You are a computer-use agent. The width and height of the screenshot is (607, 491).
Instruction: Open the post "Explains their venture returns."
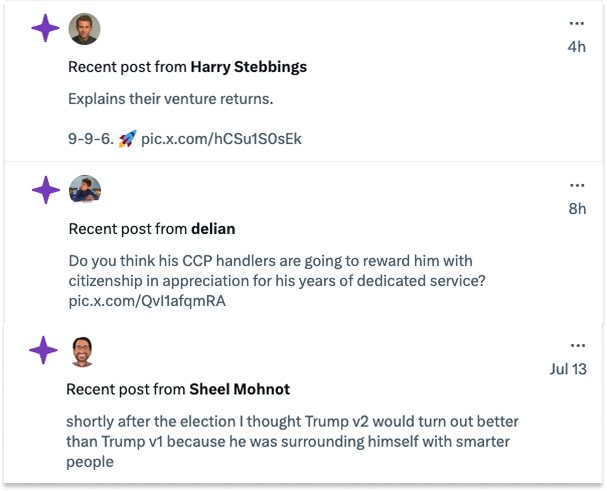click(170, 99)
